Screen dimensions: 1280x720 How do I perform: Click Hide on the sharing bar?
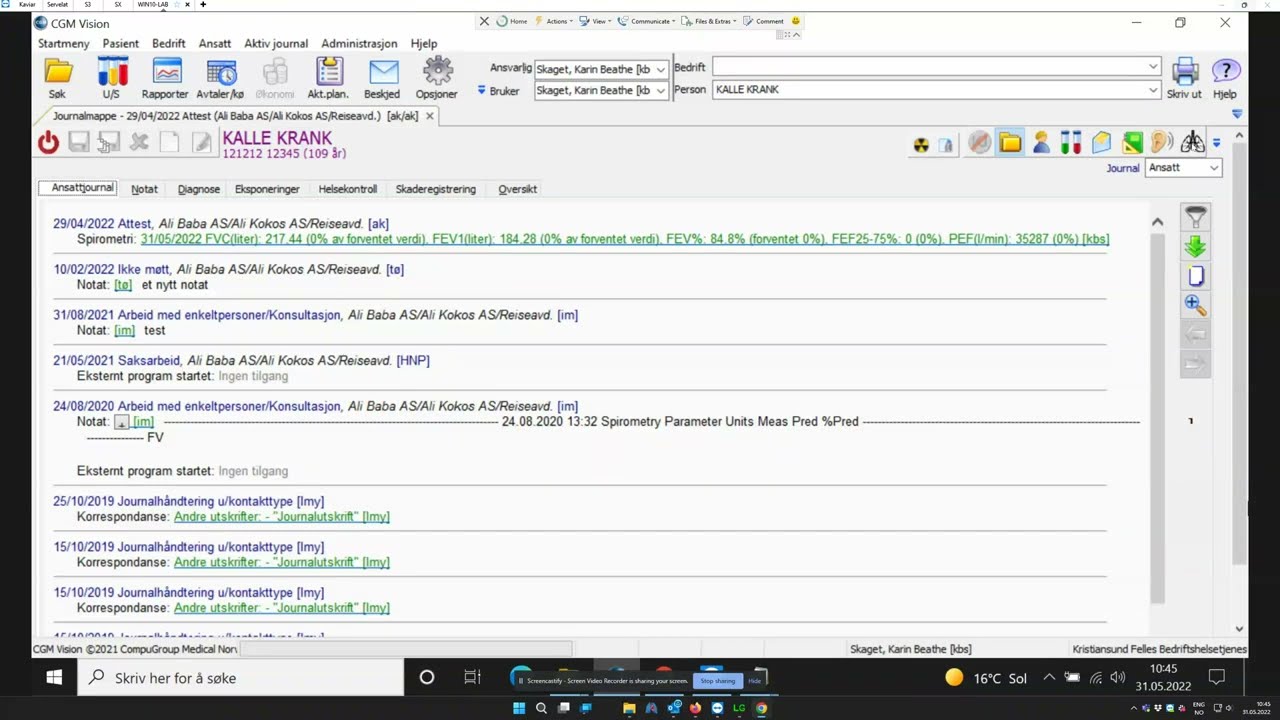755,681
